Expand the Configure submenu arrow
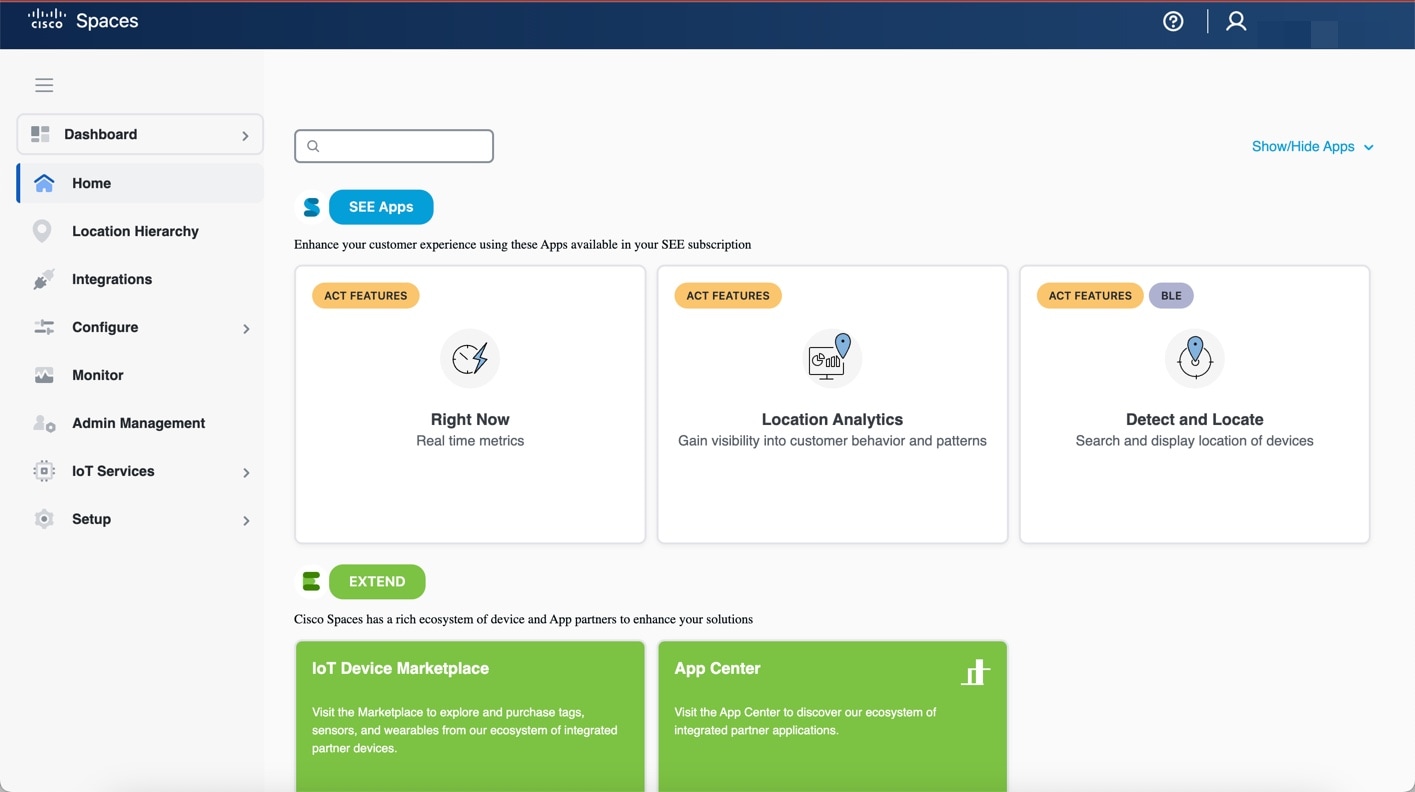Screen dimensions: 1415x792 (246, 328)
